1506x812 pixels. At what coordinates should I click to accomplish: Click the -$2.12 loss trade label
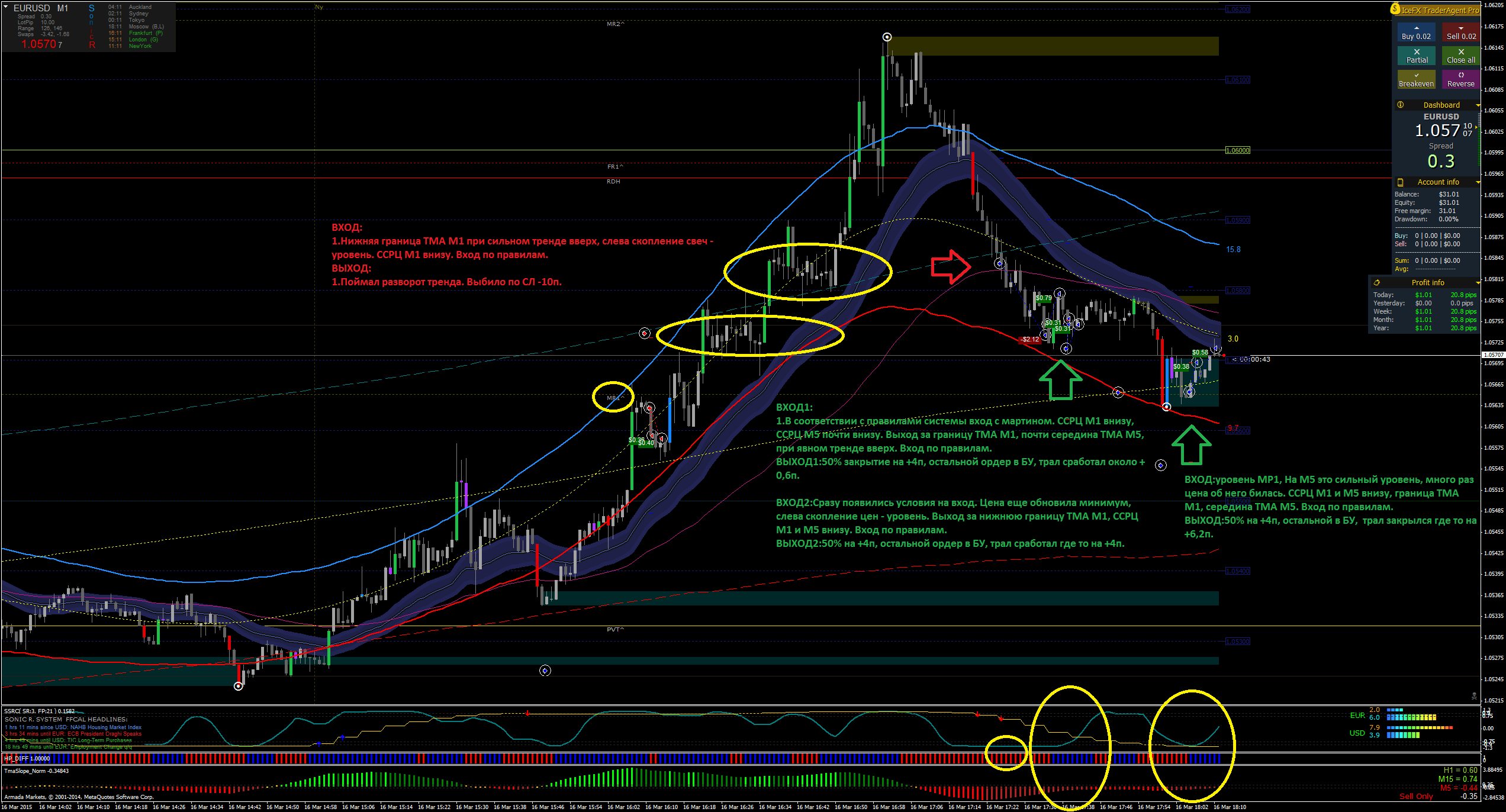[1031, 340]
